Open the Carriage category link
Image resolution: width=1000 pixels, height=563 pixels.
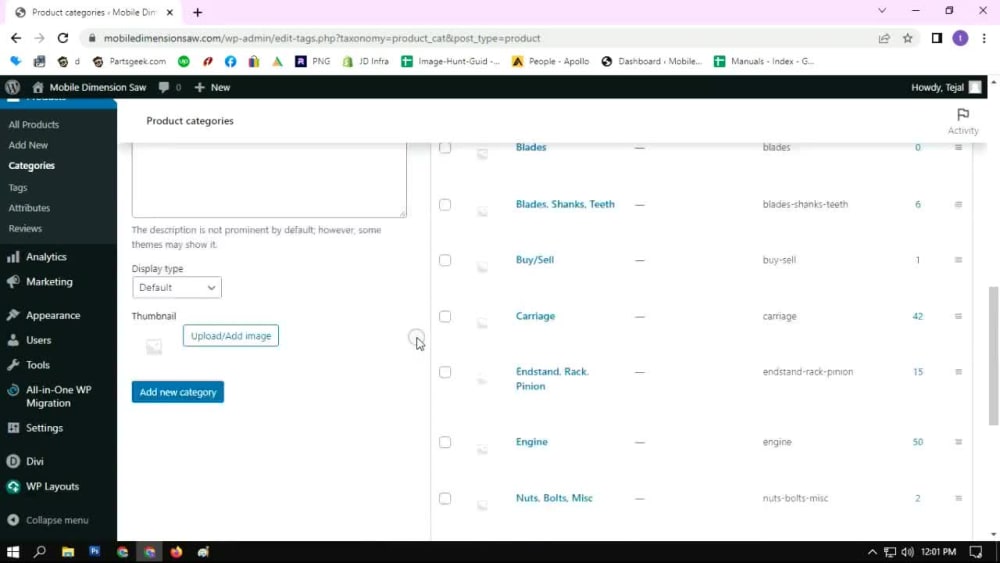535,316
